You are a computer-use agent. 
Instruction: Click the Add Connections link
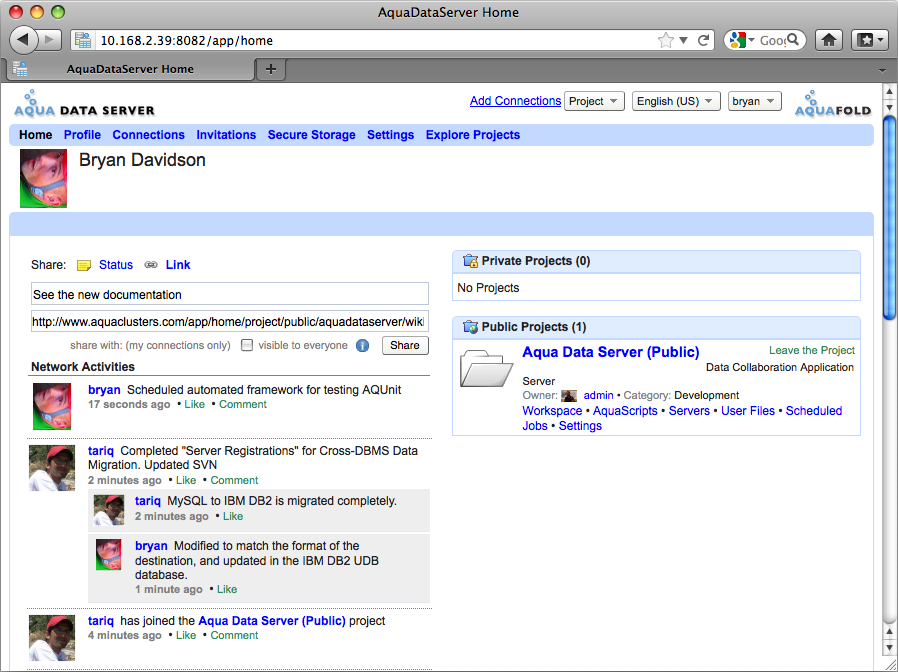pyautogui.click(x=515, y=101)
